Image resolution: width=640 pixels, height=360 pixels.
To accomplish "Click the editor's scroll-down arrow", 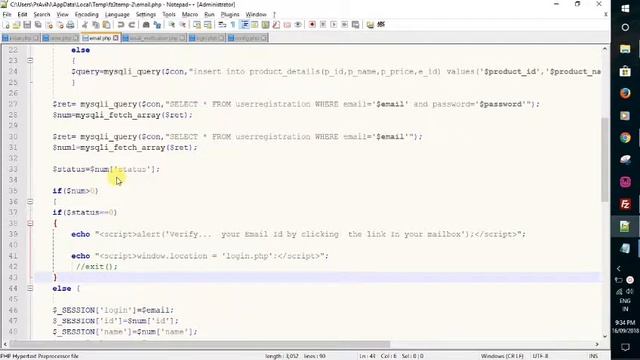I will coord(605,336).
